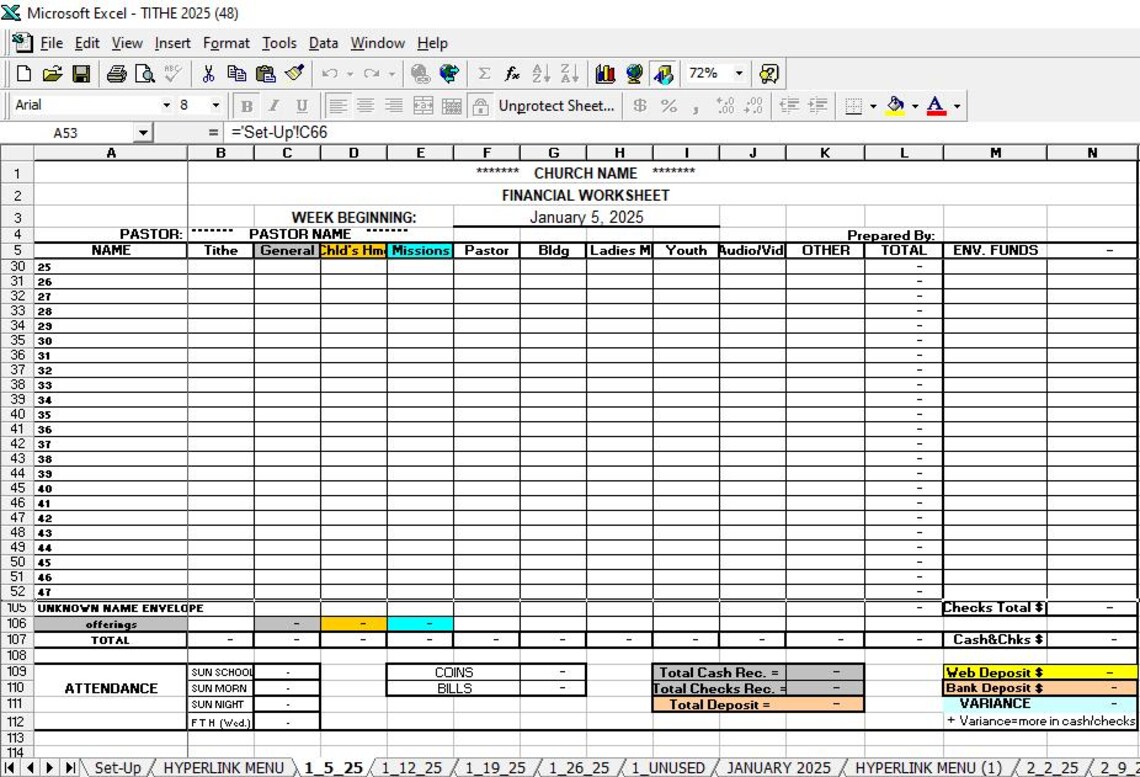Open the Undo history dropdown arrow
The width and height of the screenshot is (1140, 777).
349,72
